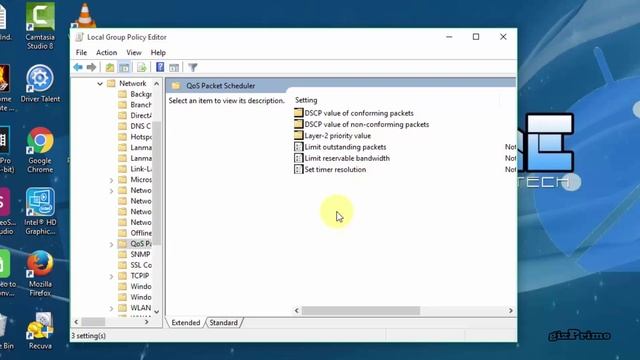This screenshot has height=360, width=640.
Task: Click the settings list horizontal scrollbar thumb
Action: click(361, 311)
